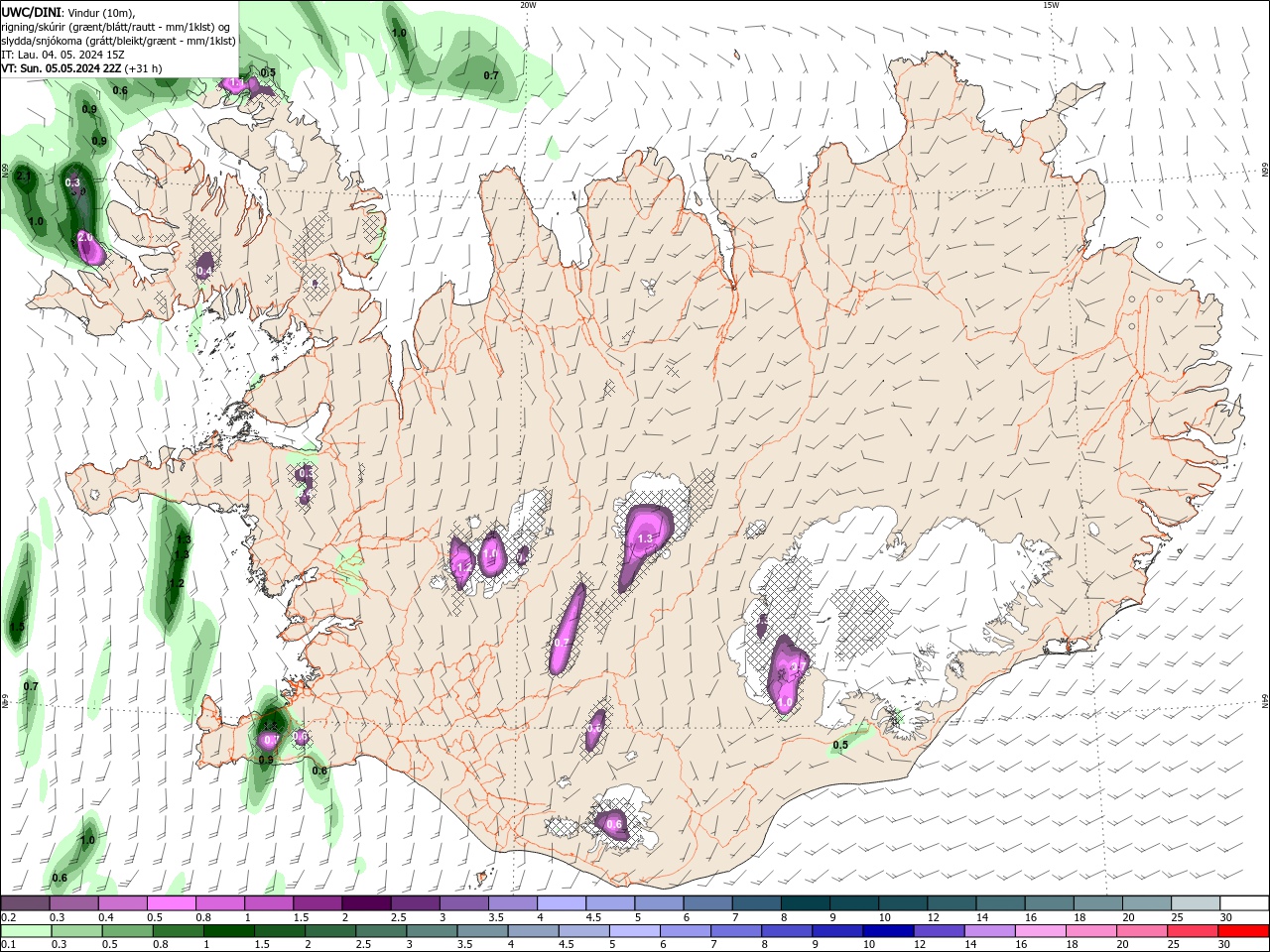Click the dark teal 8 snow-scale swatch
1270x952 pixels.
(x=805, y=903)
